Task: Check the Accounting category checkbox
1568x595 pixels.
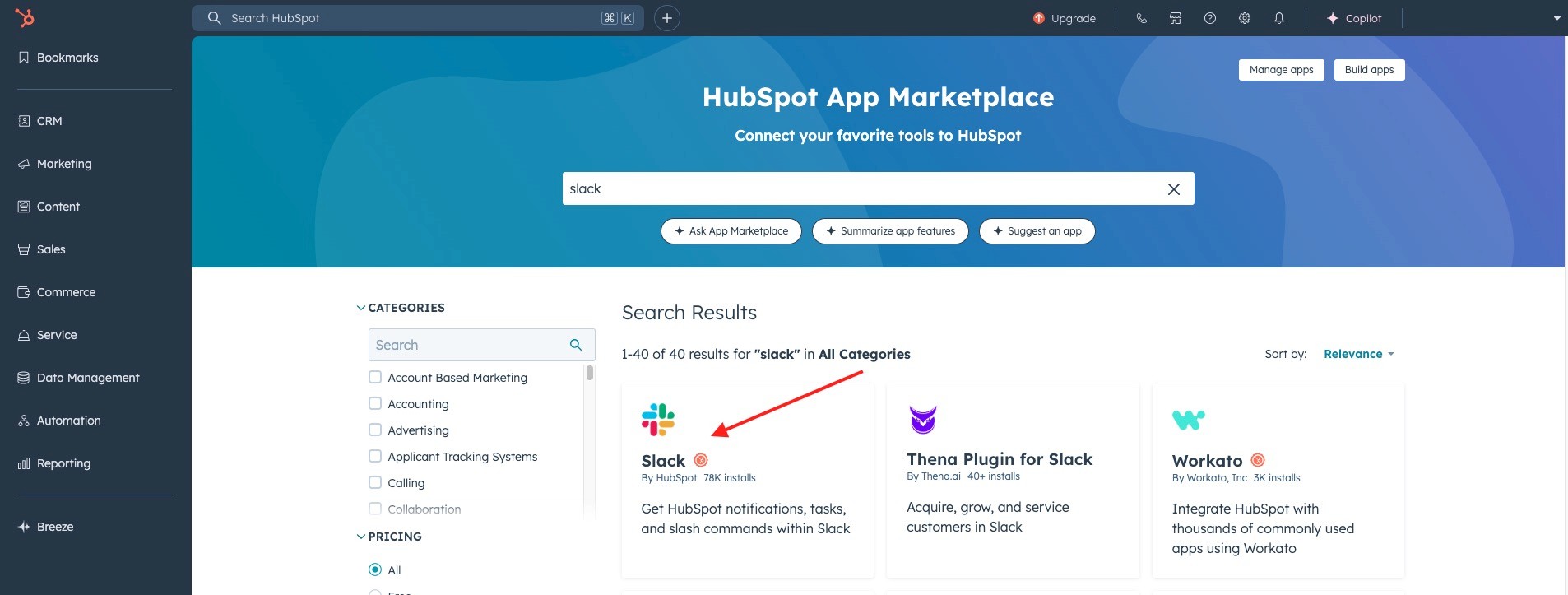Action: coord(375,403)
